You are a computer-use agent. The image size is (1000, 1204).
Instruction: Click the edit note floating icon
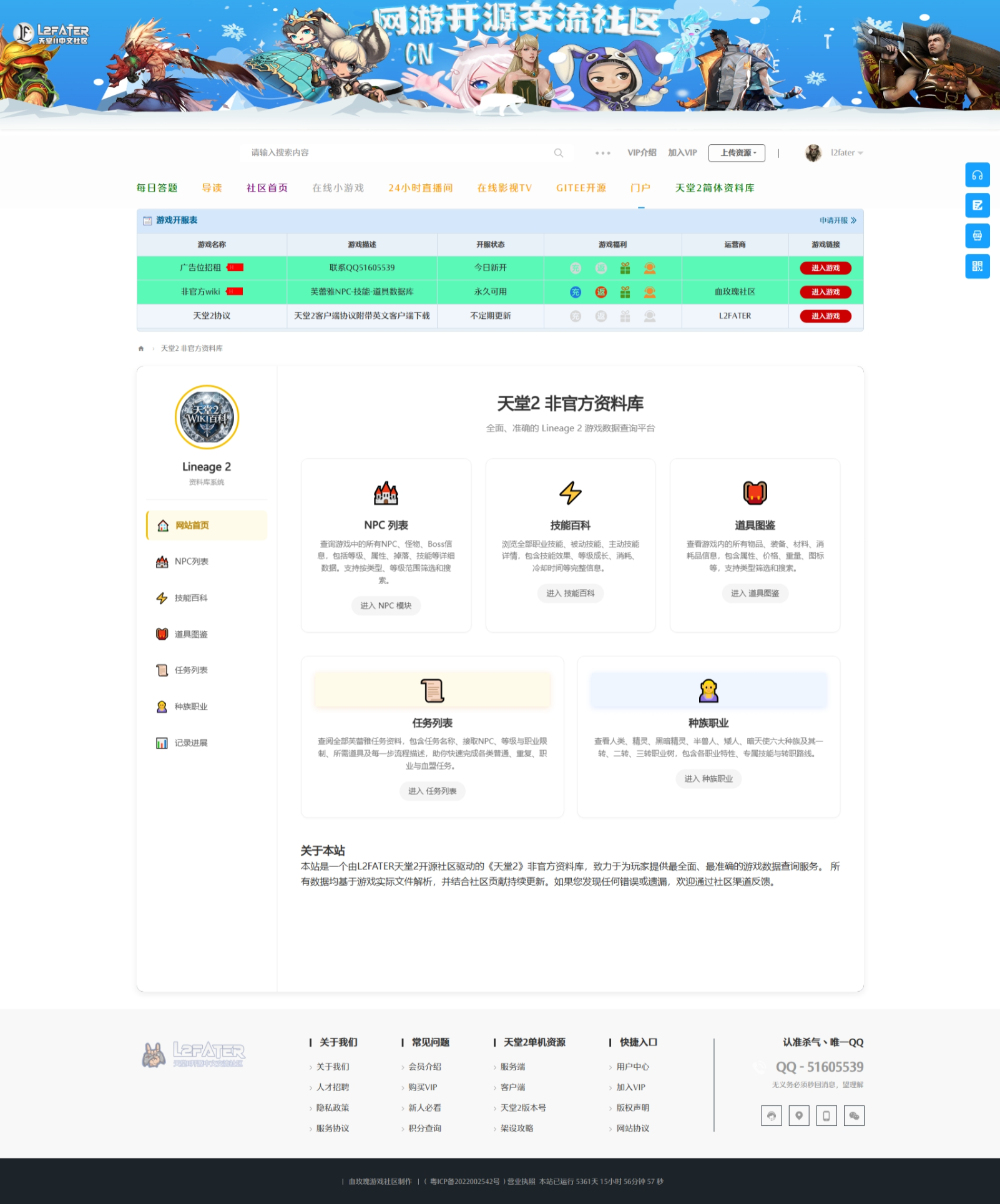978,205
